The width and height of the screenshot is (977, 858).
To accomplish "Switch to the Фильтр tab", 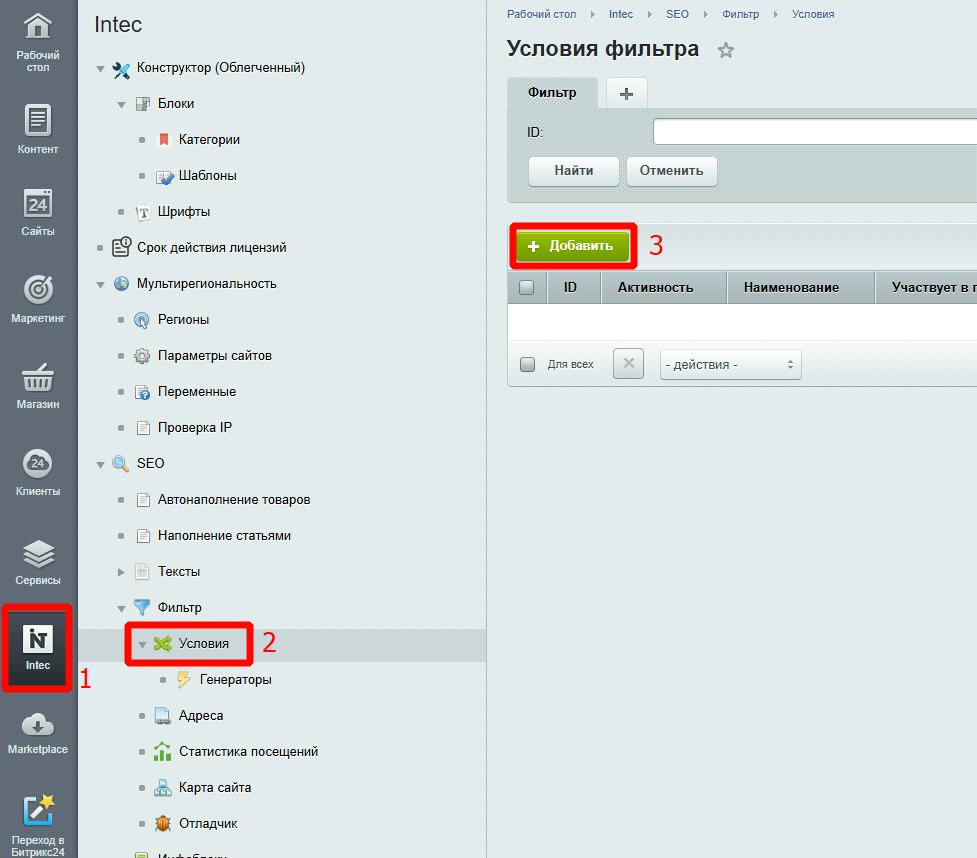I will pyautogui.click(x=552, y=93).
